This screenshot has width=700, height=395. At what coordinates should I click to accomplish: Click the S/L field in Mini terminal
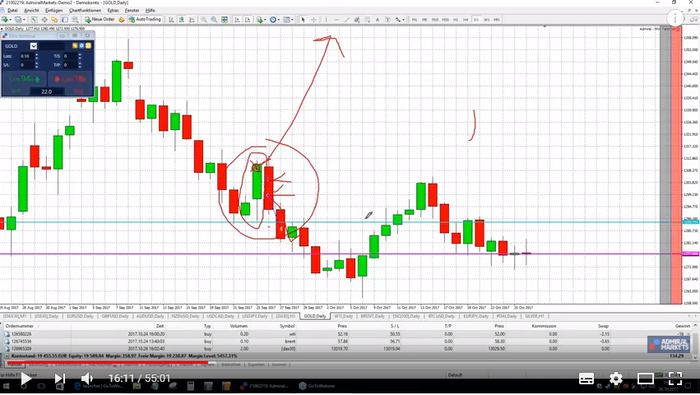pyautogui.click(x=27, y=65)
